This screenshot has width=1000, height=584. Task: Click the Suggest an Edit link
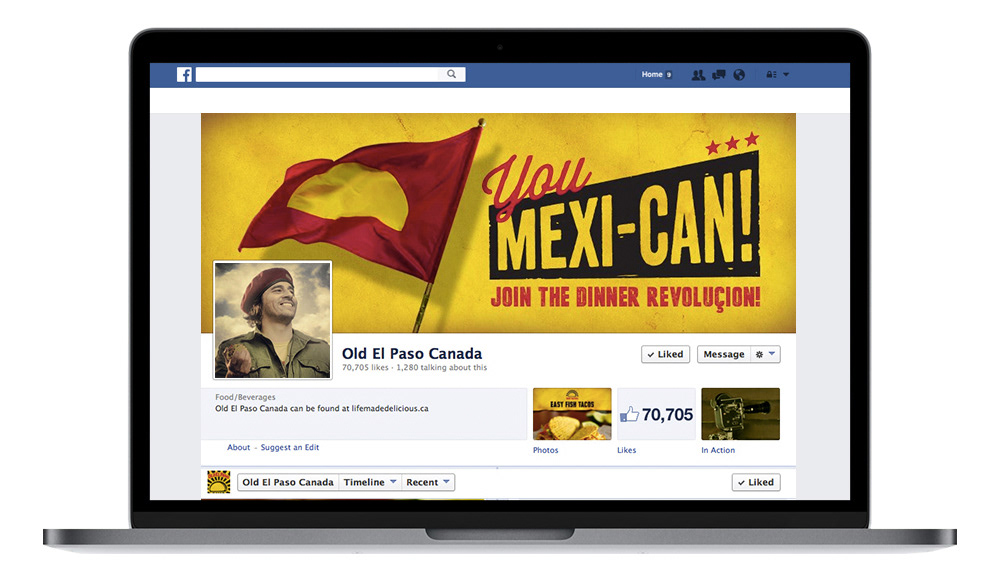click(x=290, y=448)
